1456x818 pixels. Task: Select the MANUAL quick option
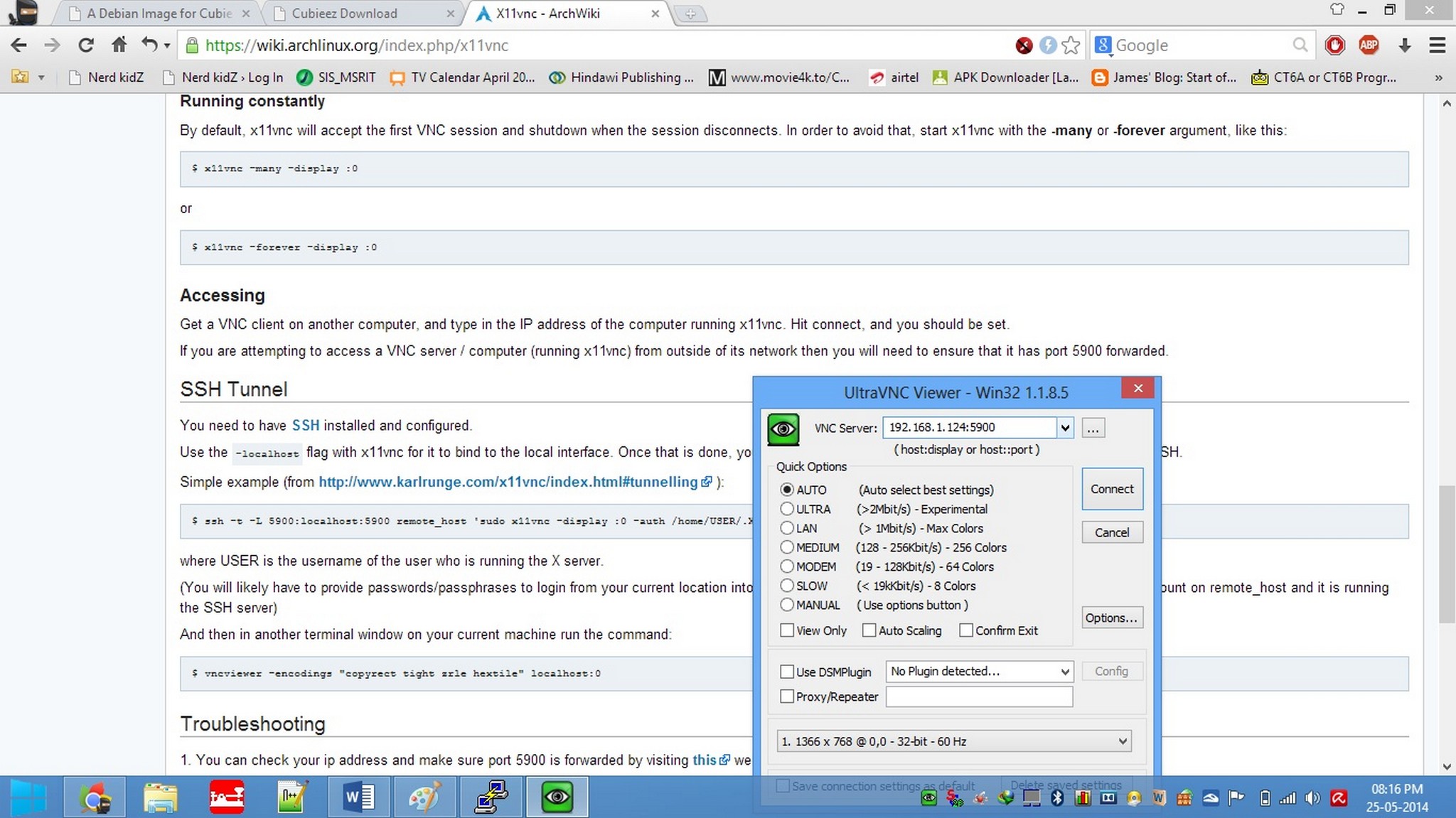(786, 605)
